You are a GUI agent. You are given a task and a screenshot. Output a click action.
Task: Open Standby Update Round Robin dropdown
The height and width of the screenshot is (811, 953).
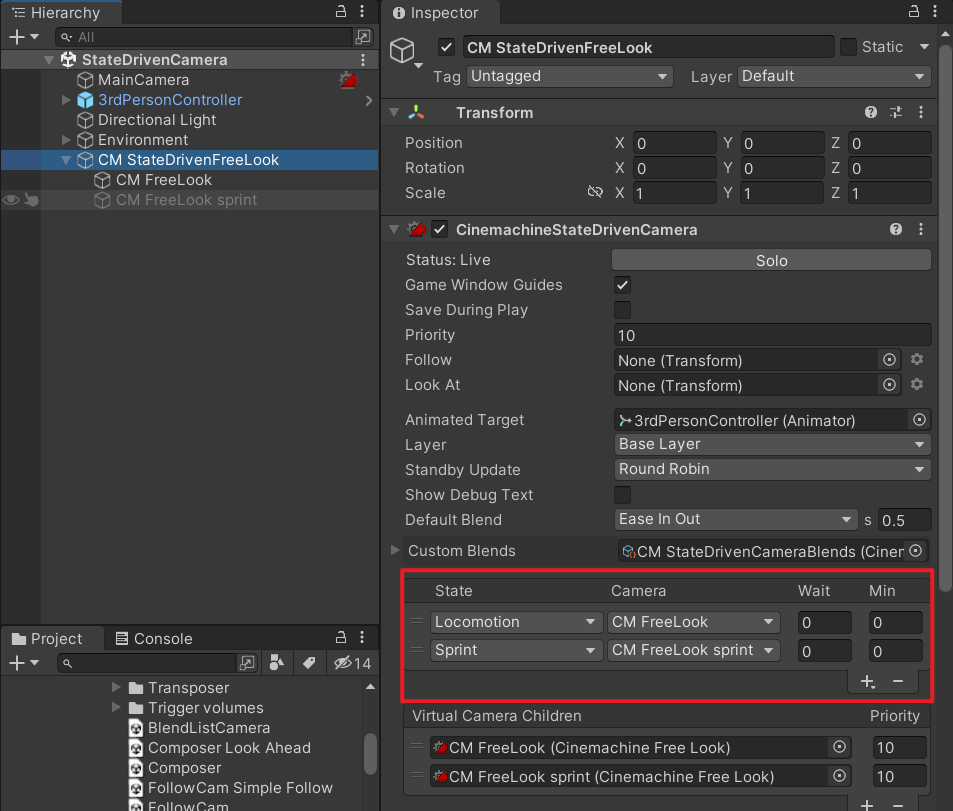pyautogui.click(x=772, y=469)
